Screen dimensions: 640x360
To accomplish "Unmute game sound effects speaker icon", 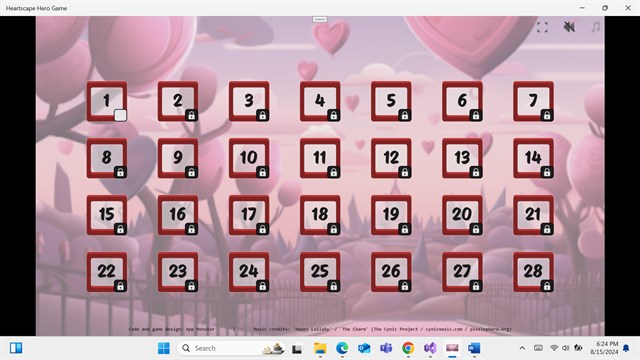I will (569, 27).
